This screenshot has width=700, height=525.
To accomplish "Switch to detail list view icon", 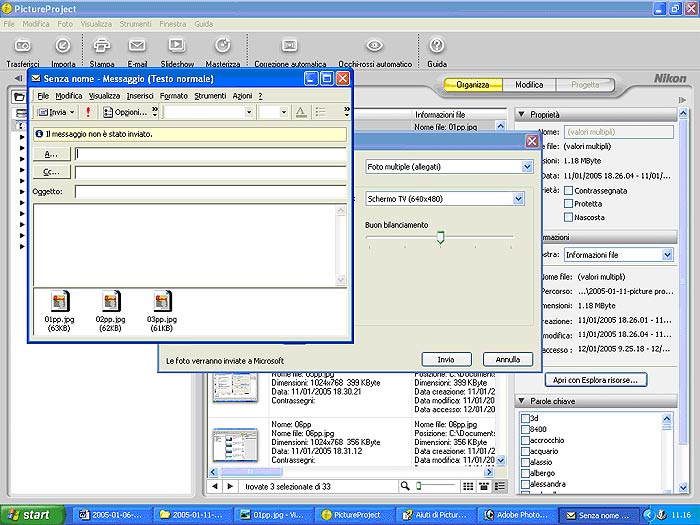I will pos(500,486).
